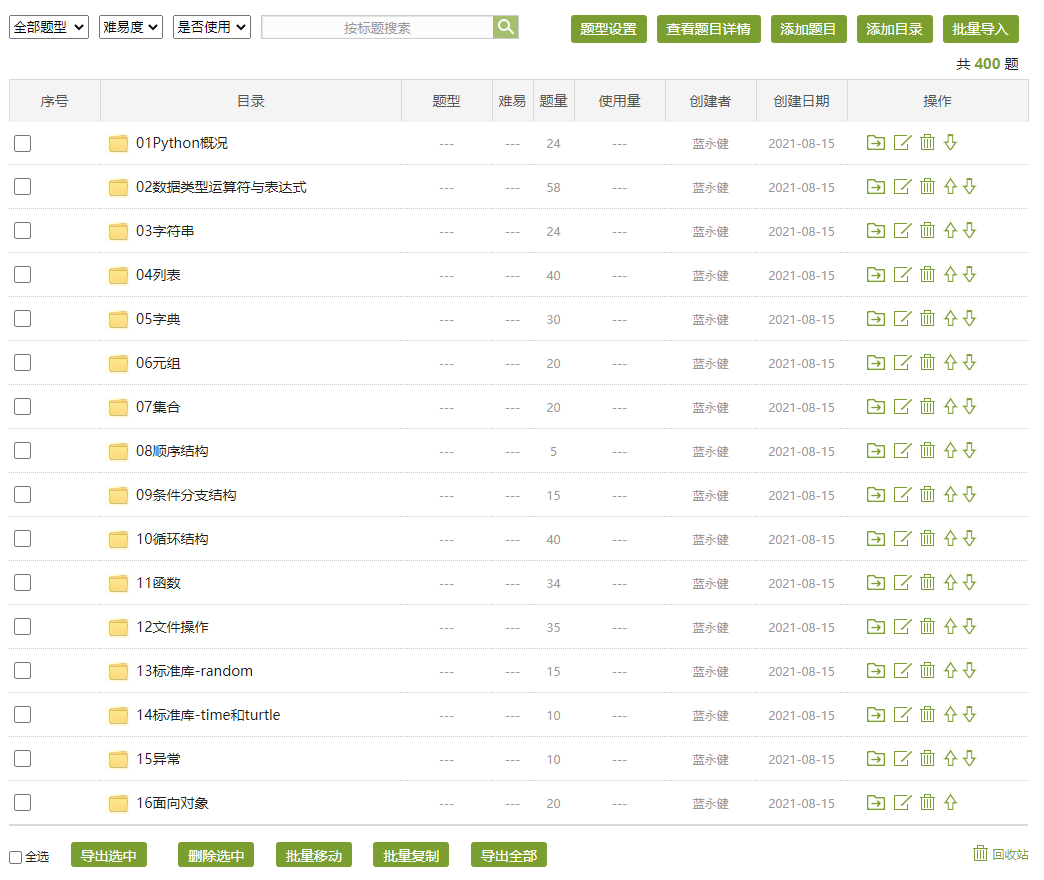Edit the 05字典 directory
The image size is (1044, 880).
(x=902, y=318)
